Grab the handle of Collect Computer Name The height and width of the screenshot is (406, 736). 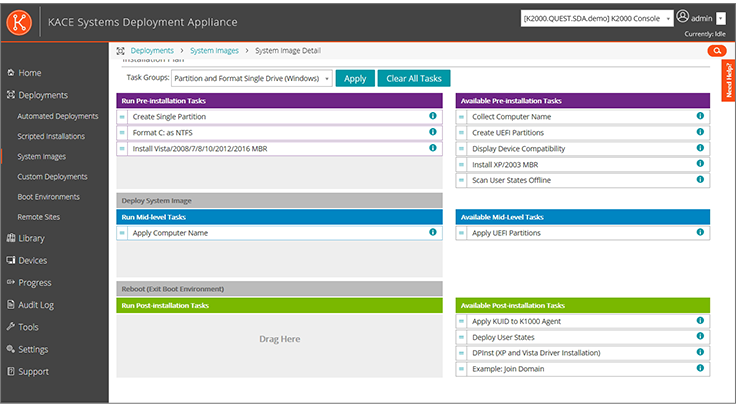[x=461, y=117]
